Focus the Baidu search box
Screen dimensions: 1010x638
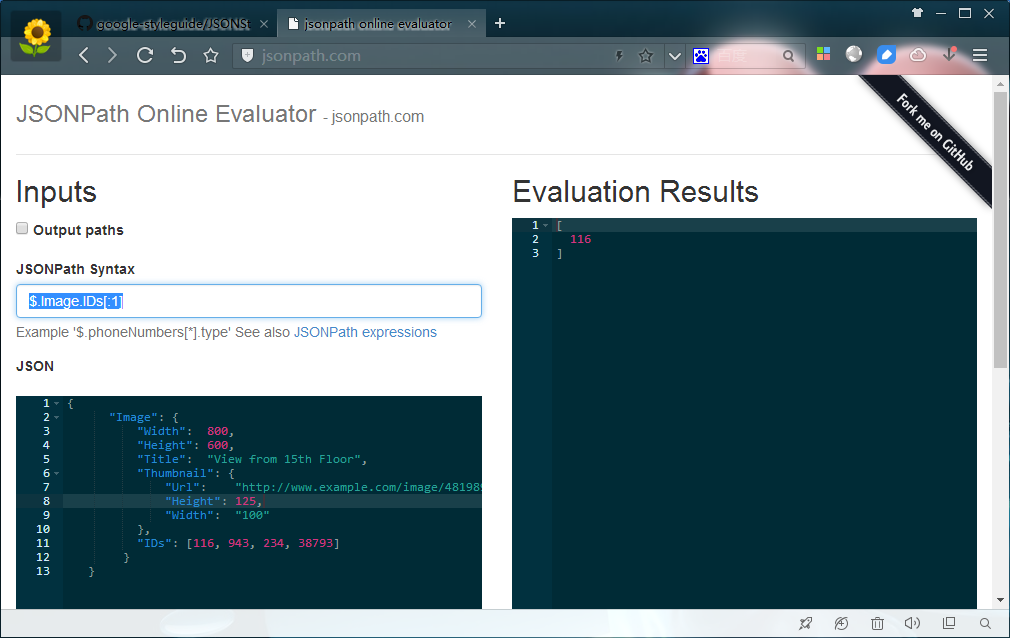point(747,56)
